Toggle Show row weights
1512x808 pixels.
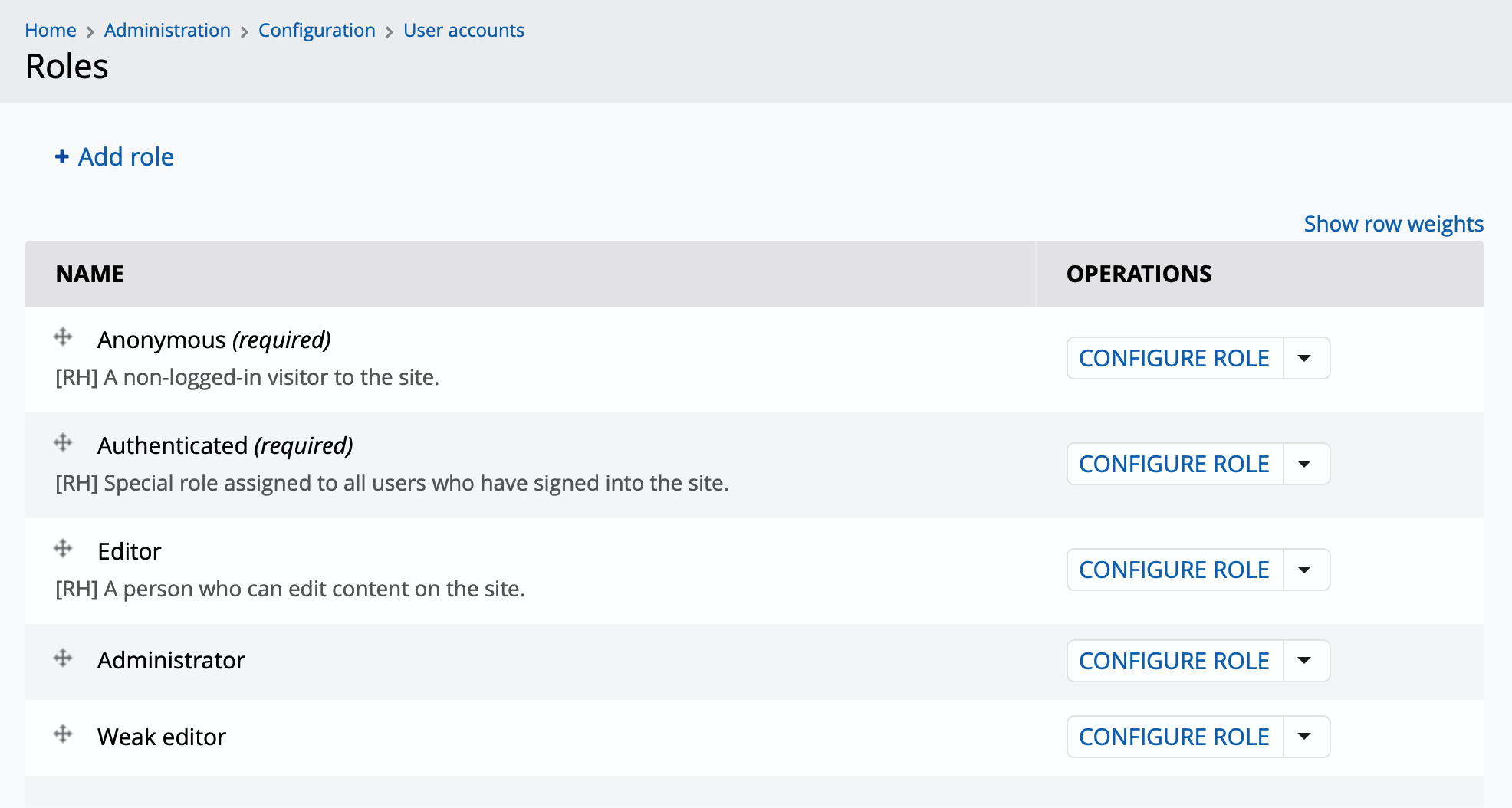coord(1393,224)
